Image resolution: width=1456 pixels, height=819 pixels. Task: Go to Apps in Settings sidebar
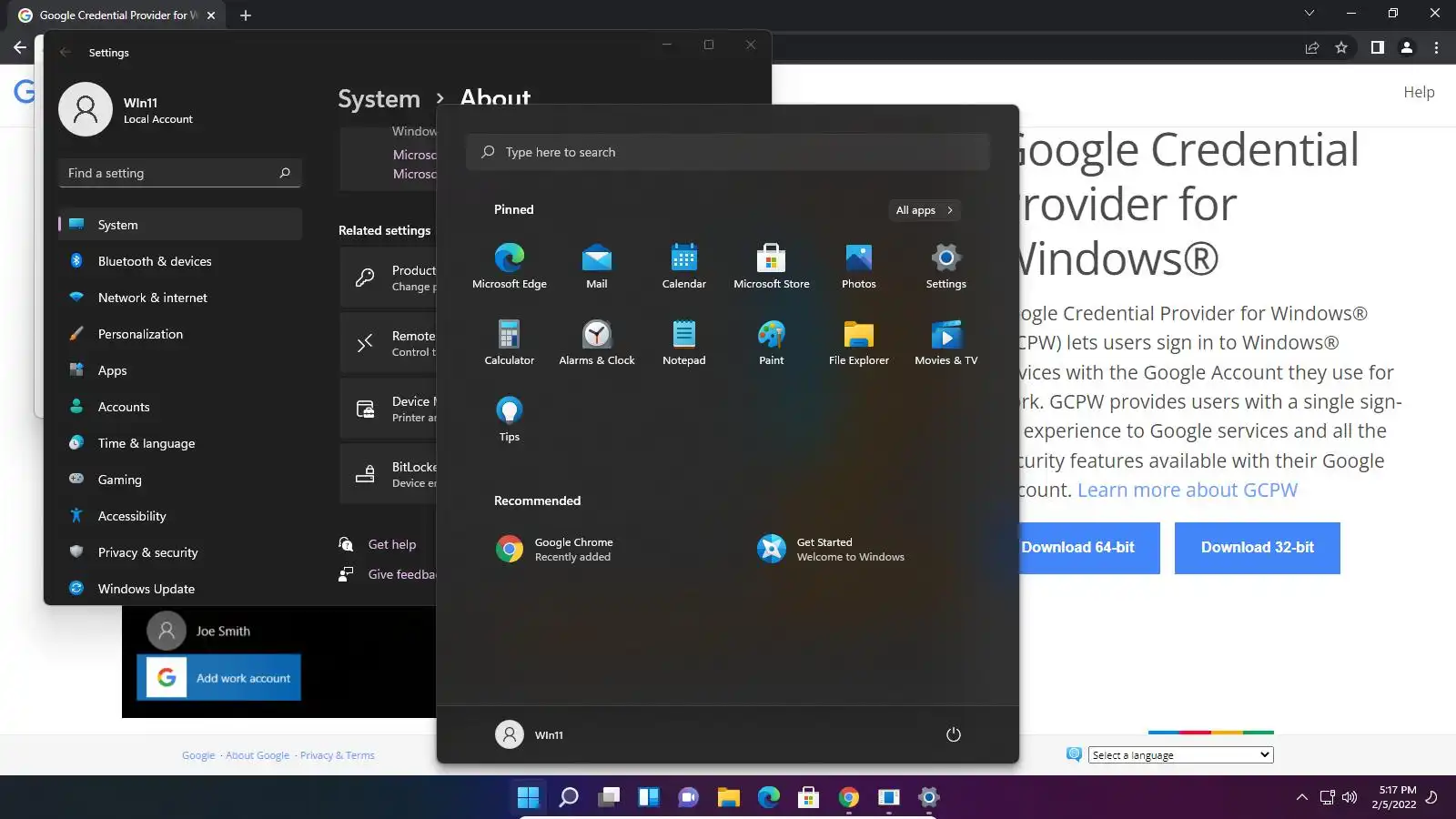tap(180, 370)
